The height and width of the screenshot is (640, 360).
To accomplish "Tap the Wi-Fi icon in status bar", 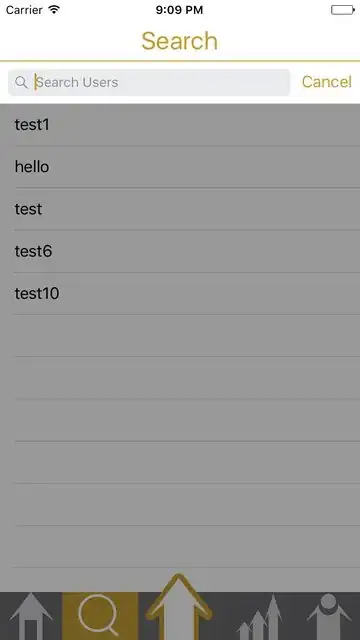I will click(54, 10).
